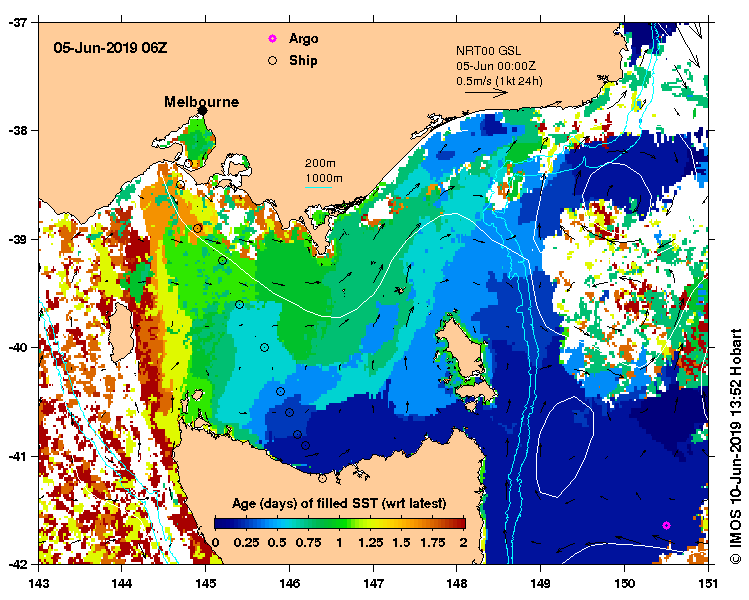
Task: Click the colorbar tick label '0.75'
Action: [x=309, y=543]
